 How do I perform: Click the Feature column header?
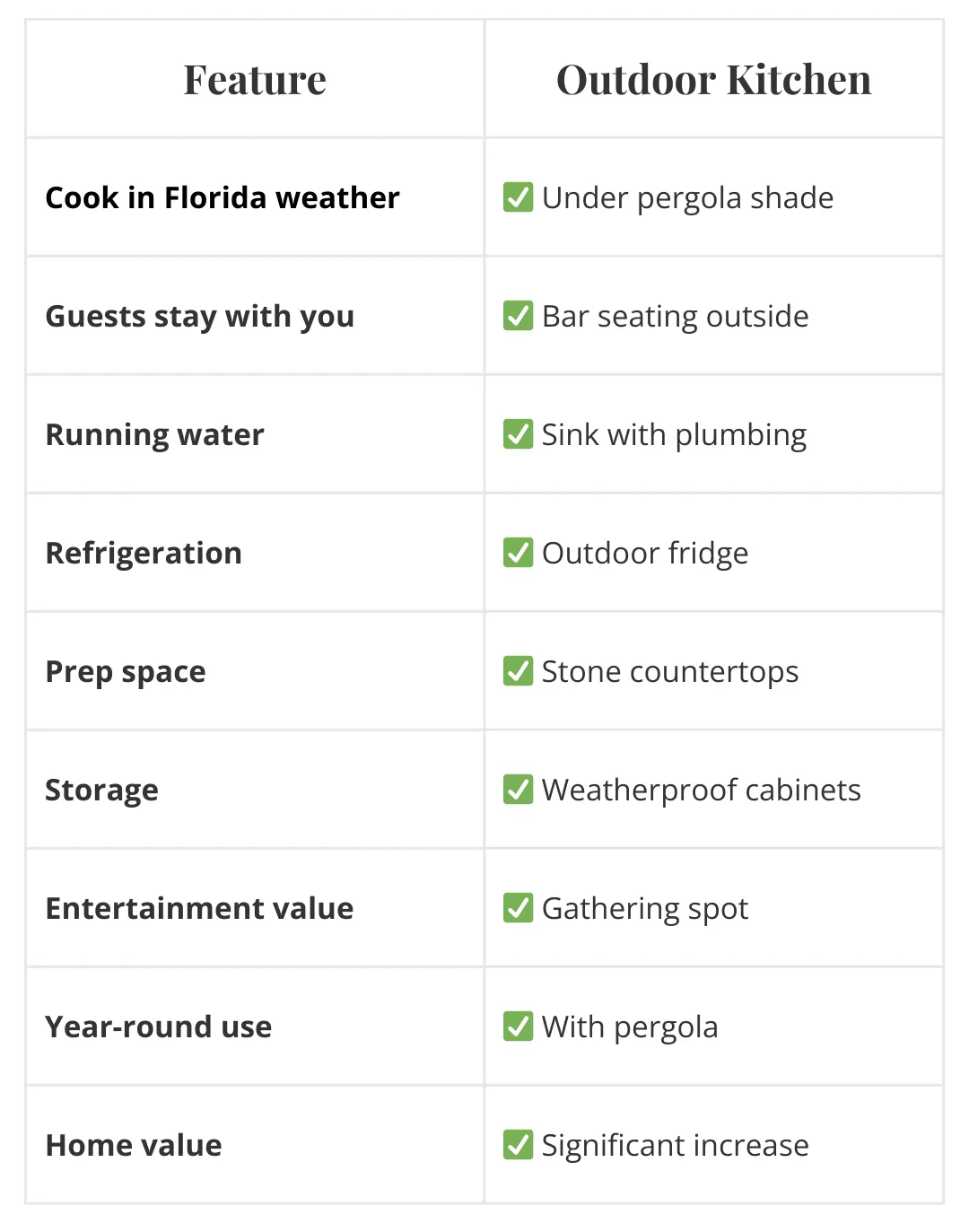[x=255, y=79]
